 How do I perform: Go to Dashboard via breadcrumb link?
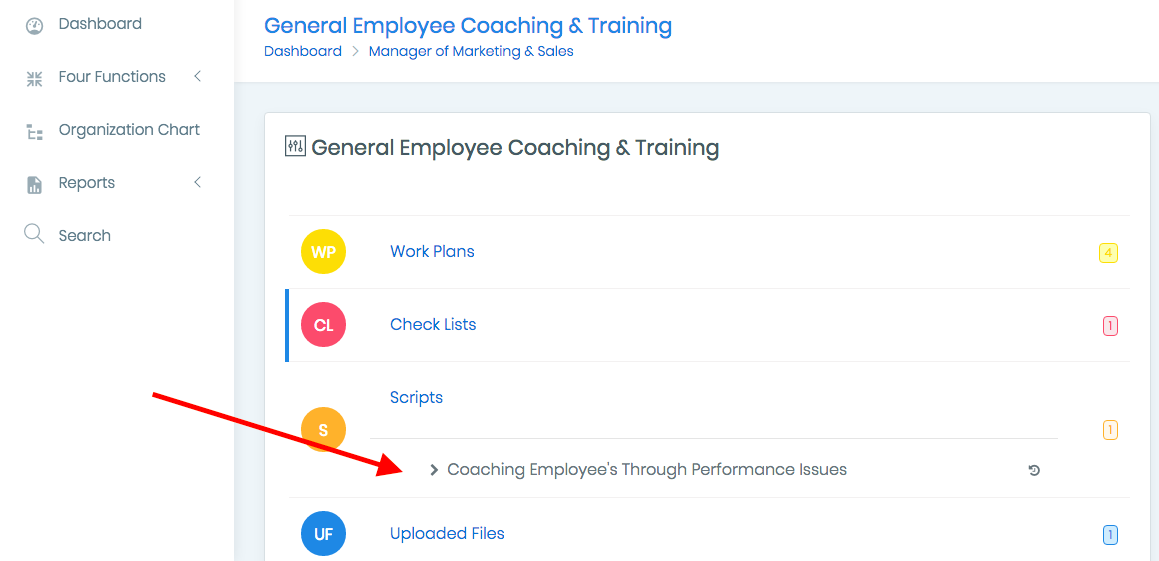coord(303,51)
